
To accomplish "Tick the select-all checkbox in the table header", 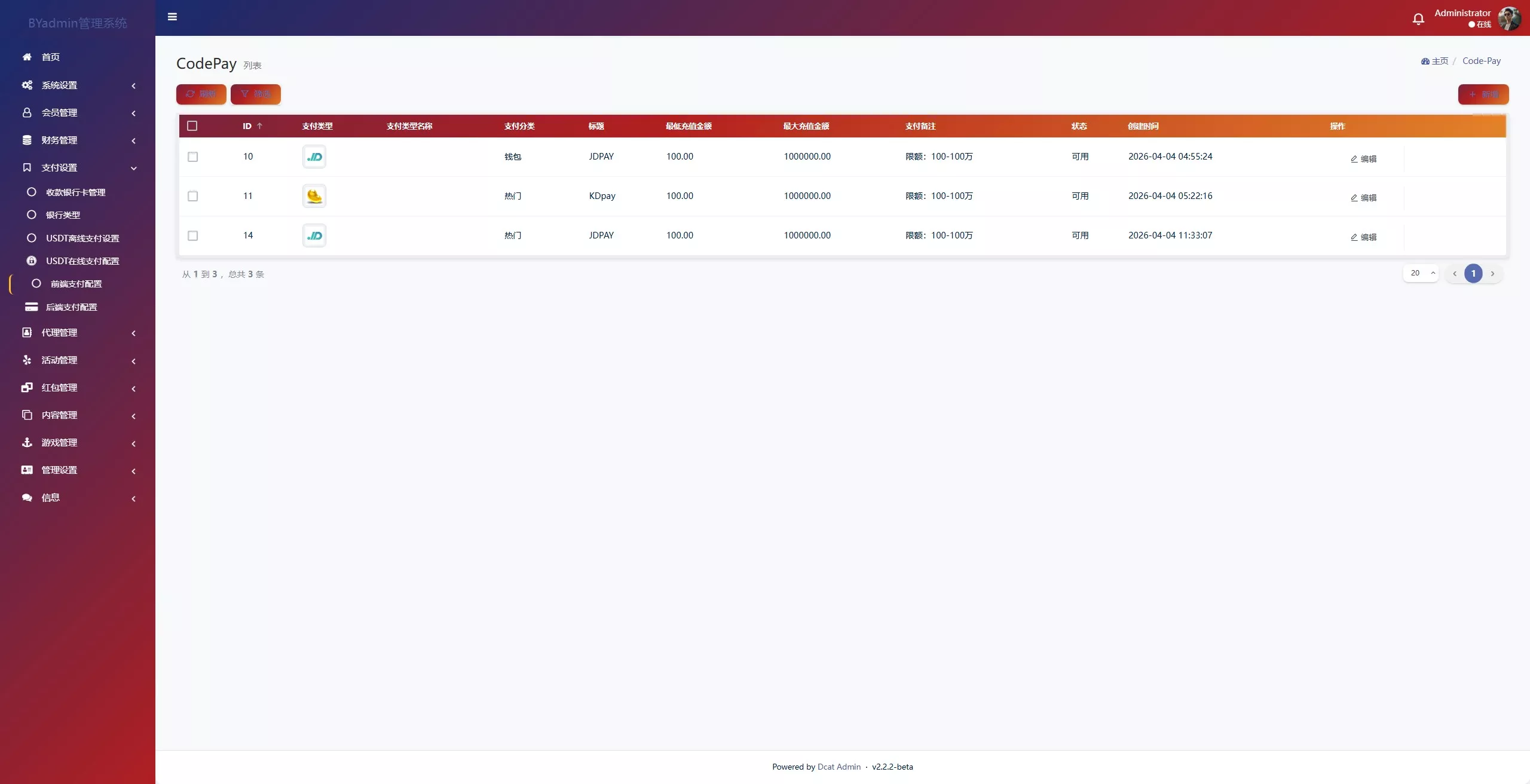I will (192, 125).
